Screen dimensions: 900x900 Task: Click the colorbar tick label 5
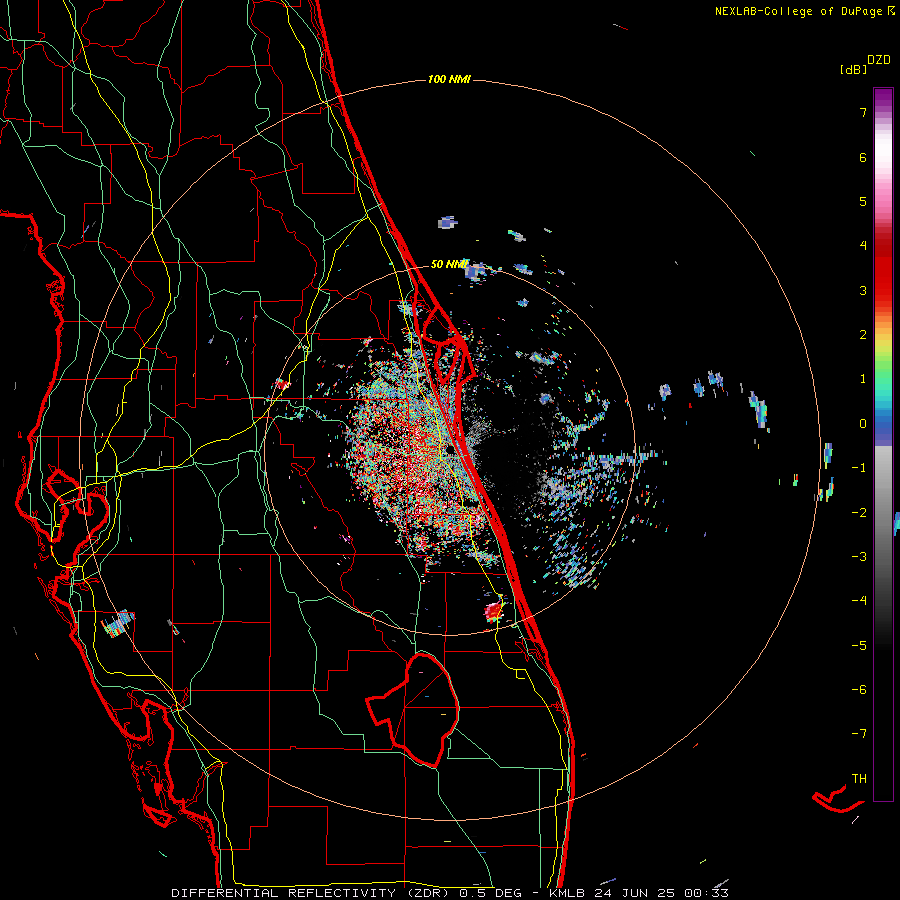[863, 201]
